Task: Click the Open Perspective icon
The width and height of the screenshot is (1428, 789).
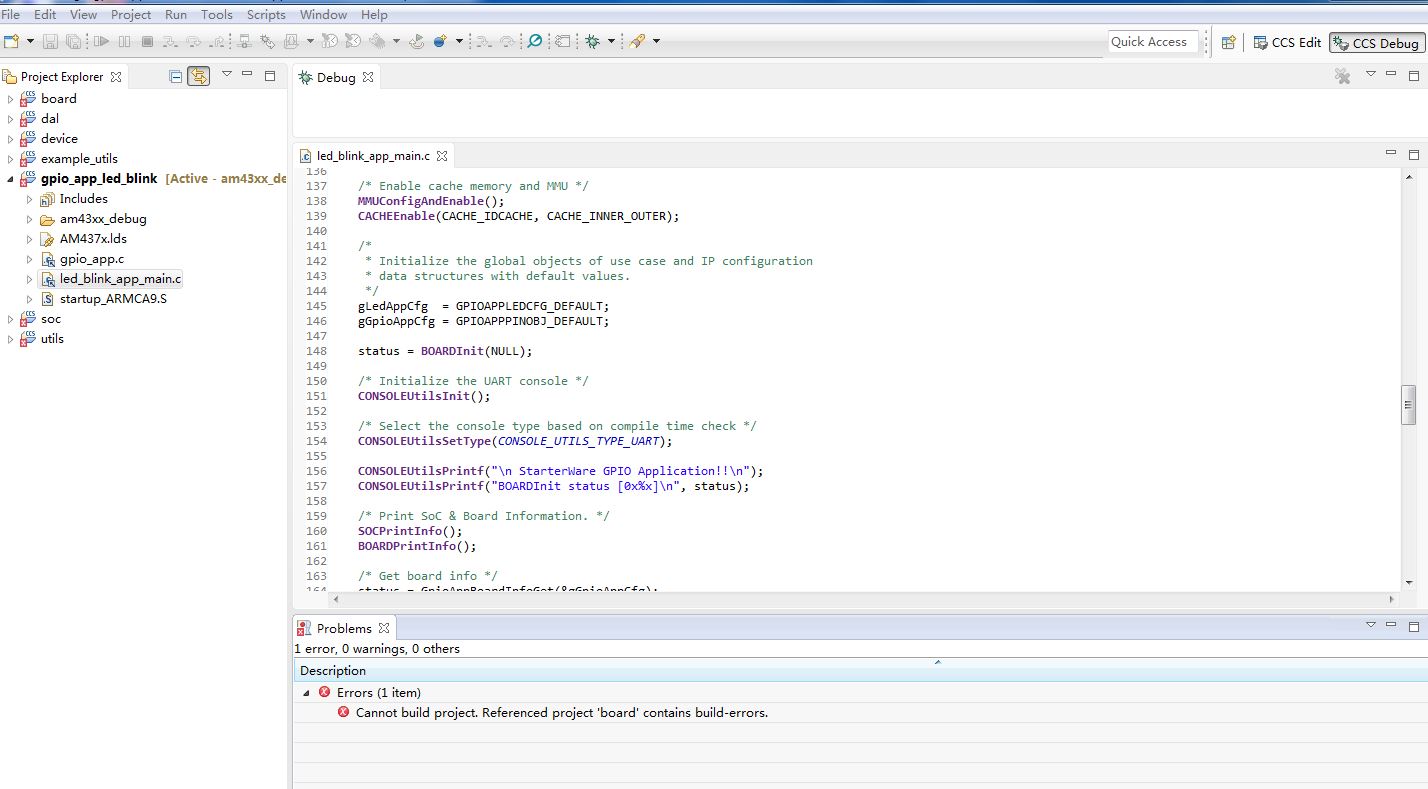Action: point(1229,42)
